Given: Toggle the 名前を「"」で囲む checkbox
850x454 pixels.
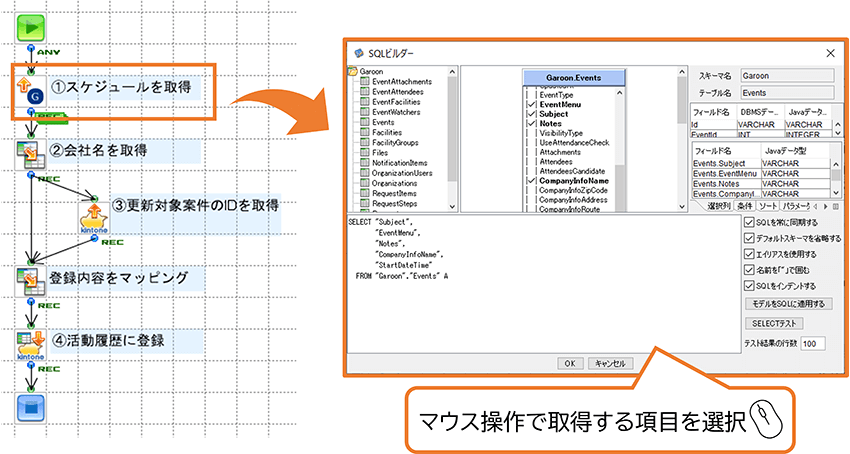Looking at the screenshot, I should point(749,270).
